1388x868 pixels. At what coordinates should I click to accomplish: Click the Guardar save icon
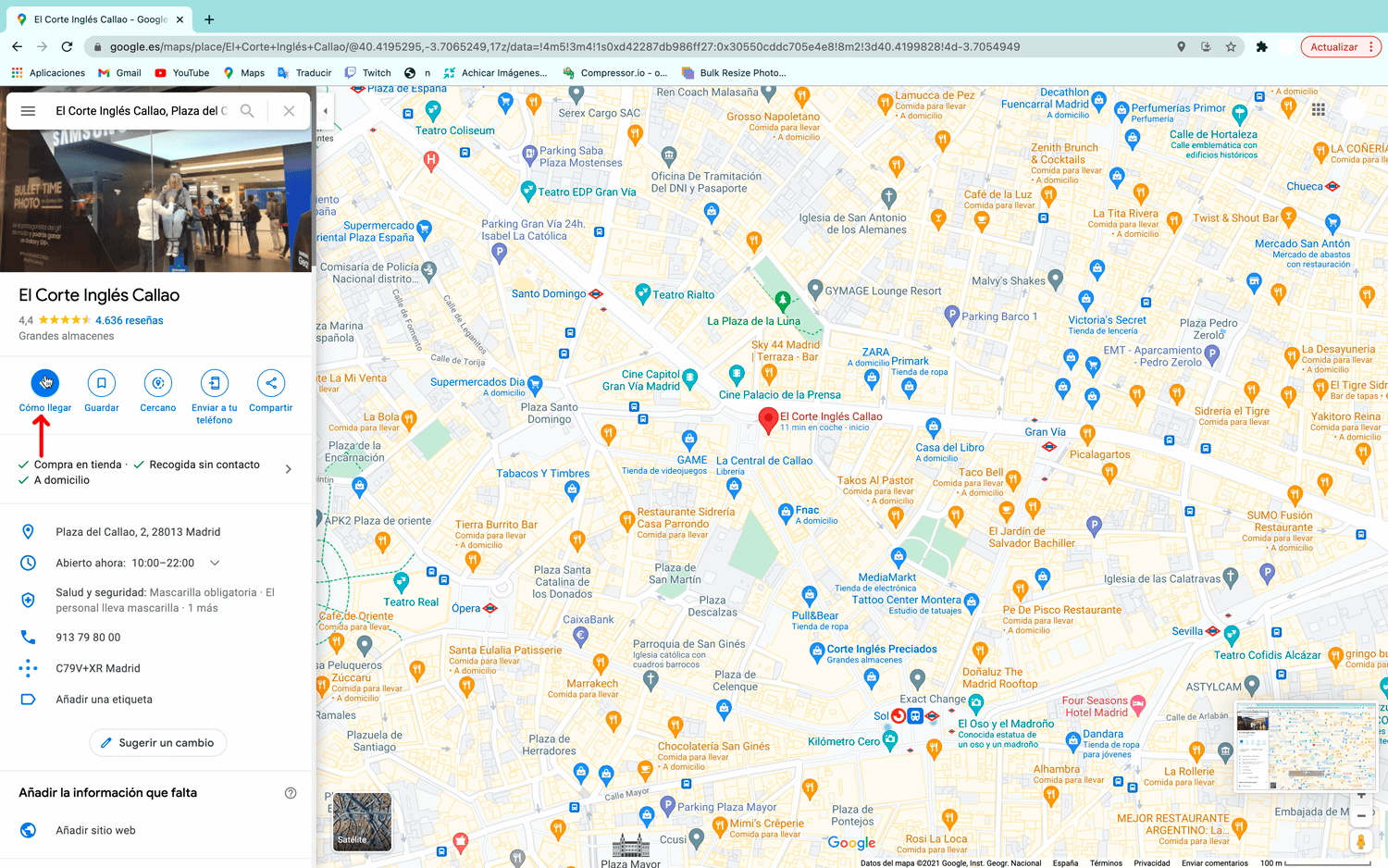[102, 383]
